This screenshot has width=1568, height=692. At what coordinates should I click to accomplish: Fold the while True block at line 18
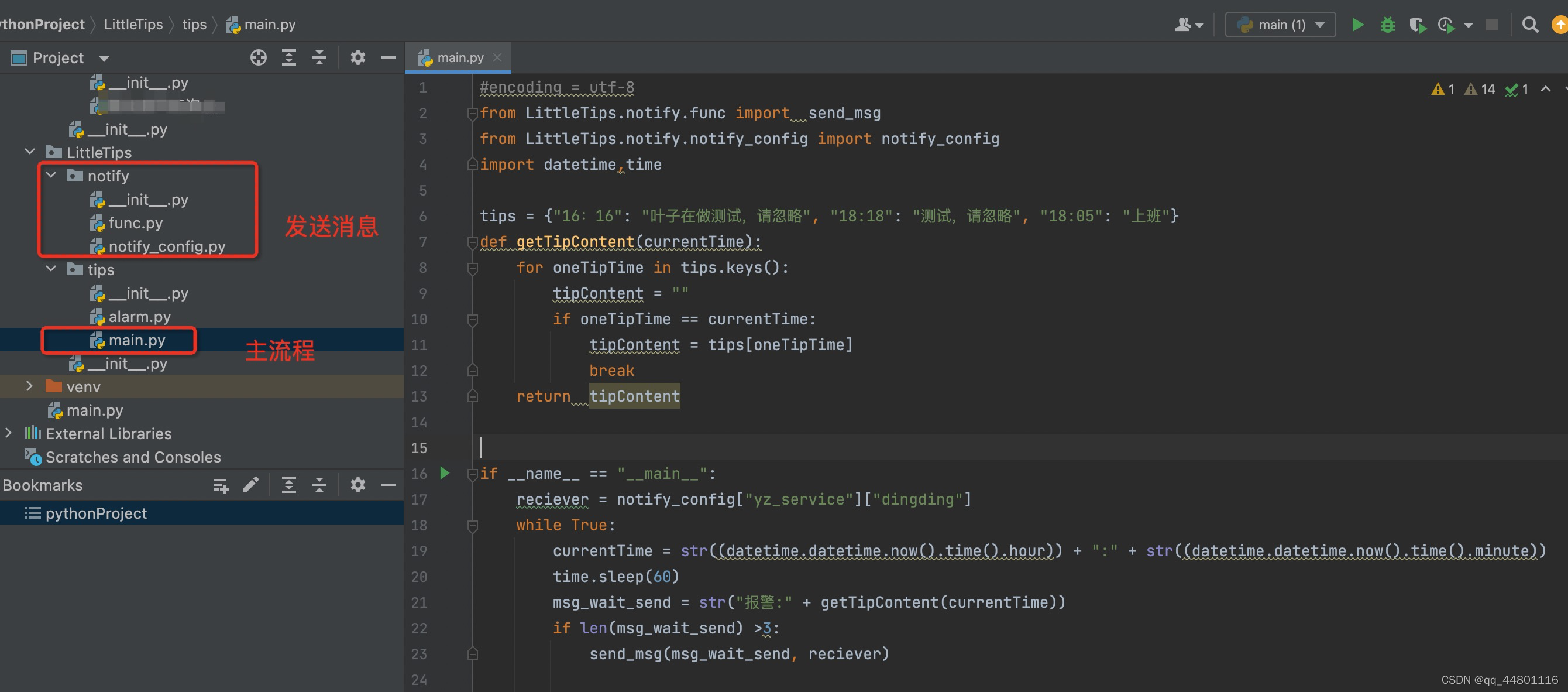(472, 525)
